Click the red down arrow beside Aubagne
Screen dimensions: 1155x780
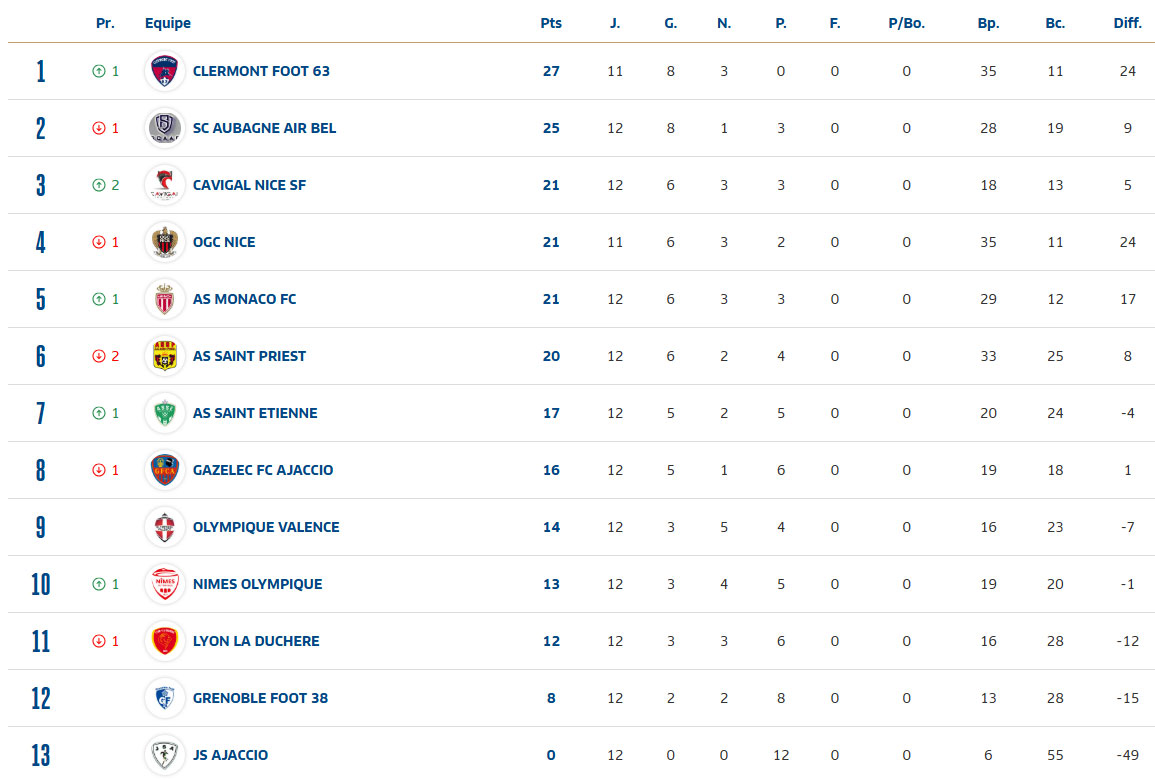pyautogui.click(x=98, y=128)
